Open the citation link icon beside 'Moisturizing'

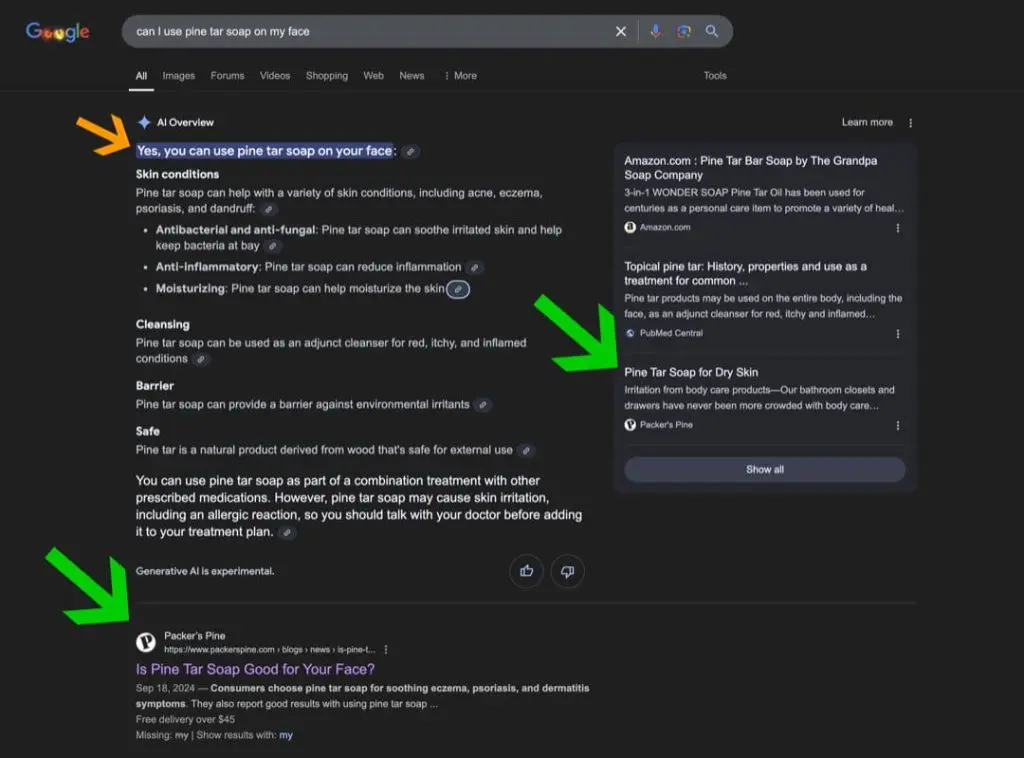[x=457, y=289]
